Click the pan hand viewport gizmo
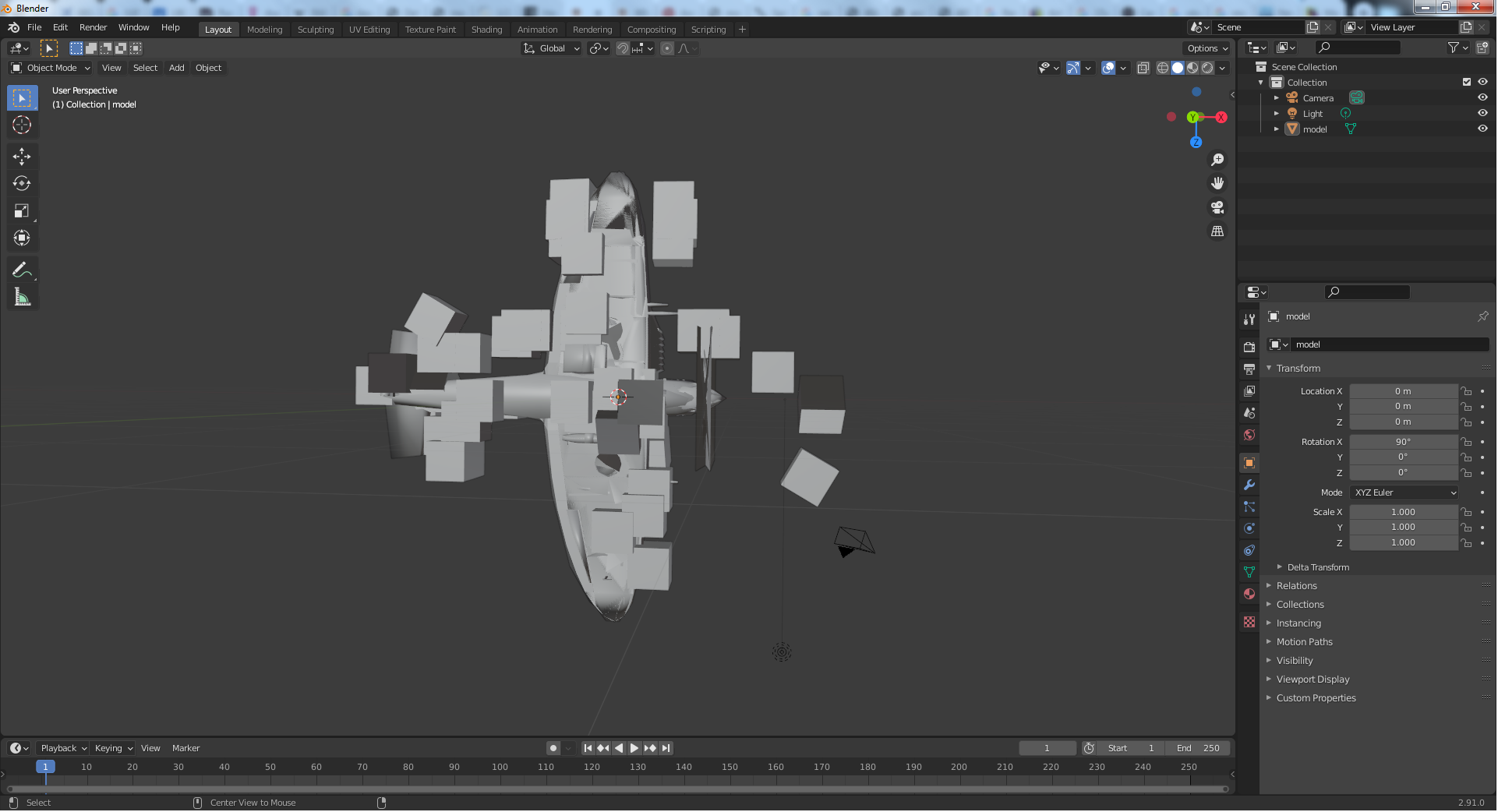The height and width of the screenshot is (812, 1498). 1218,183
